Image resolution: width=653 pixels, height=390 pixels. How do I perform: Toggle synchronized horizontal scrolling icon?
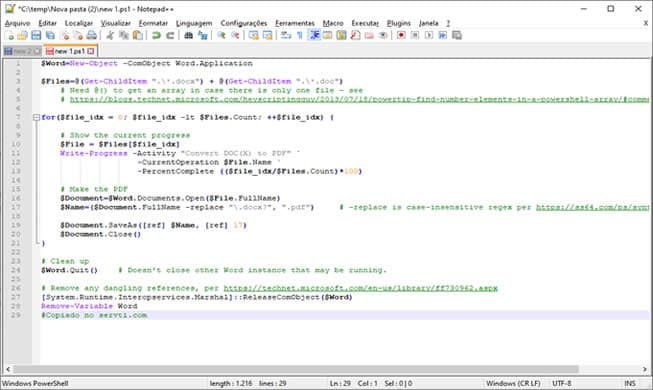pyautogui.click(x=268, y=35)
